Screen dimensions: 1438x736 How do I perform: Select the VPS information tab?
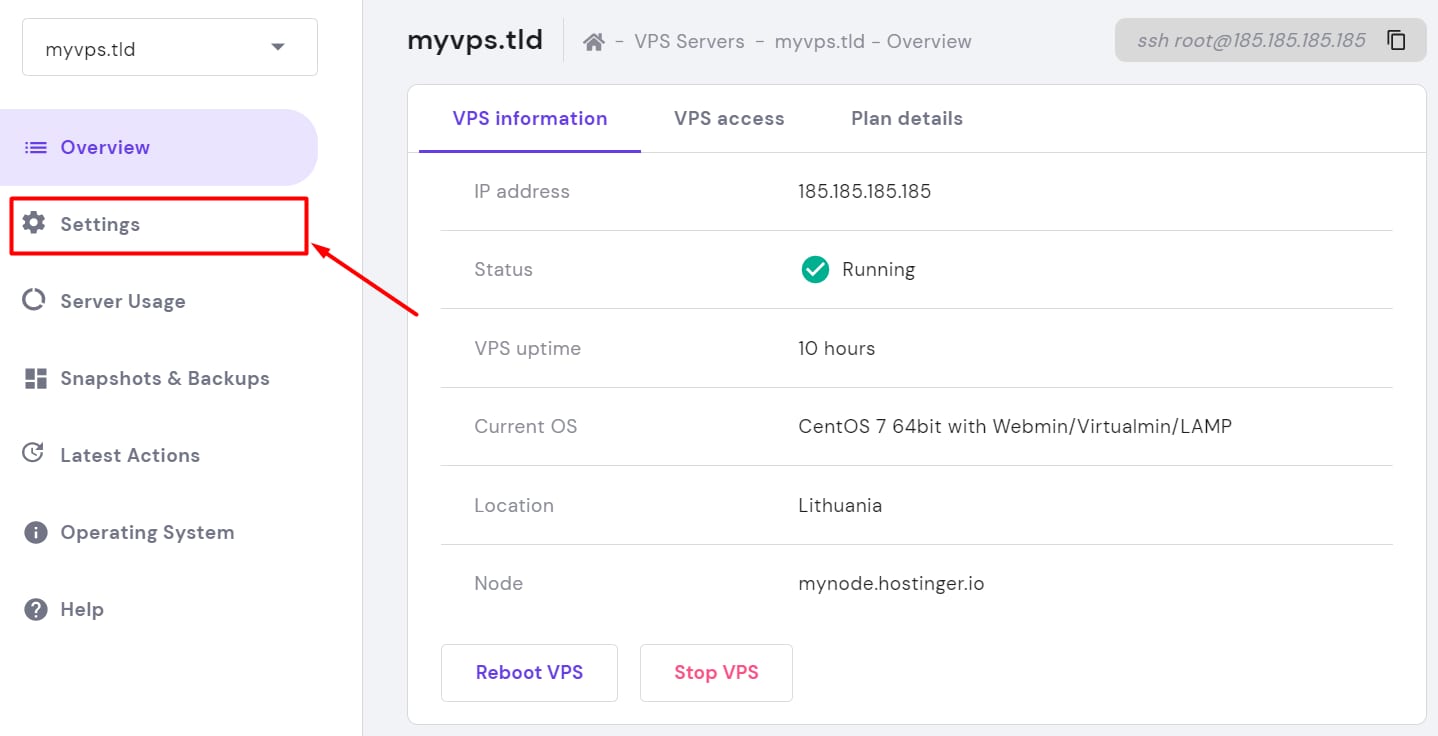(530, 118)
